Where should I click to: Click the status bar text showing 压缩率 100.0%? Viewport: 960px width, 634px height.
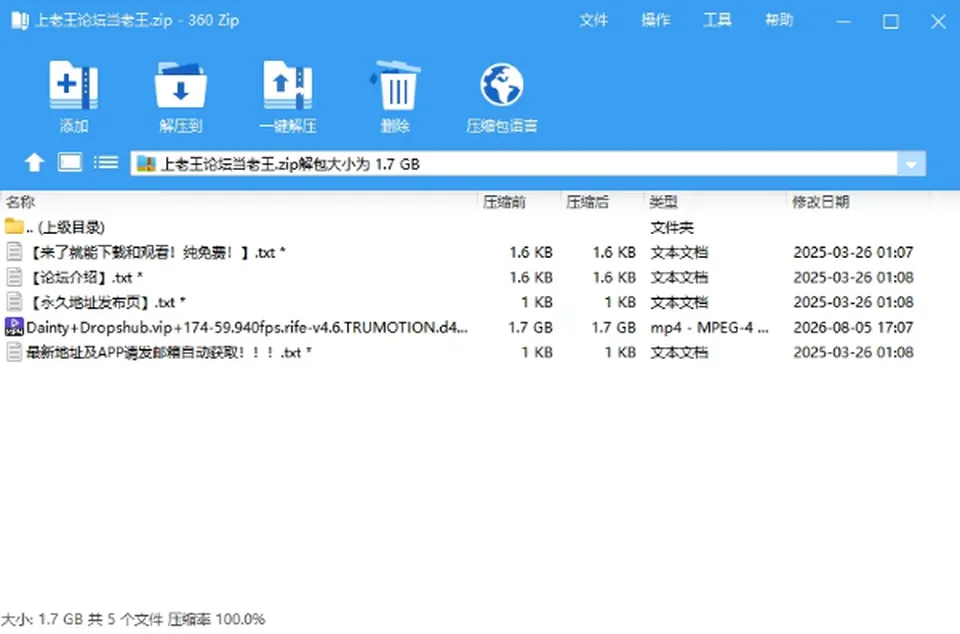[x=217, y=619]
